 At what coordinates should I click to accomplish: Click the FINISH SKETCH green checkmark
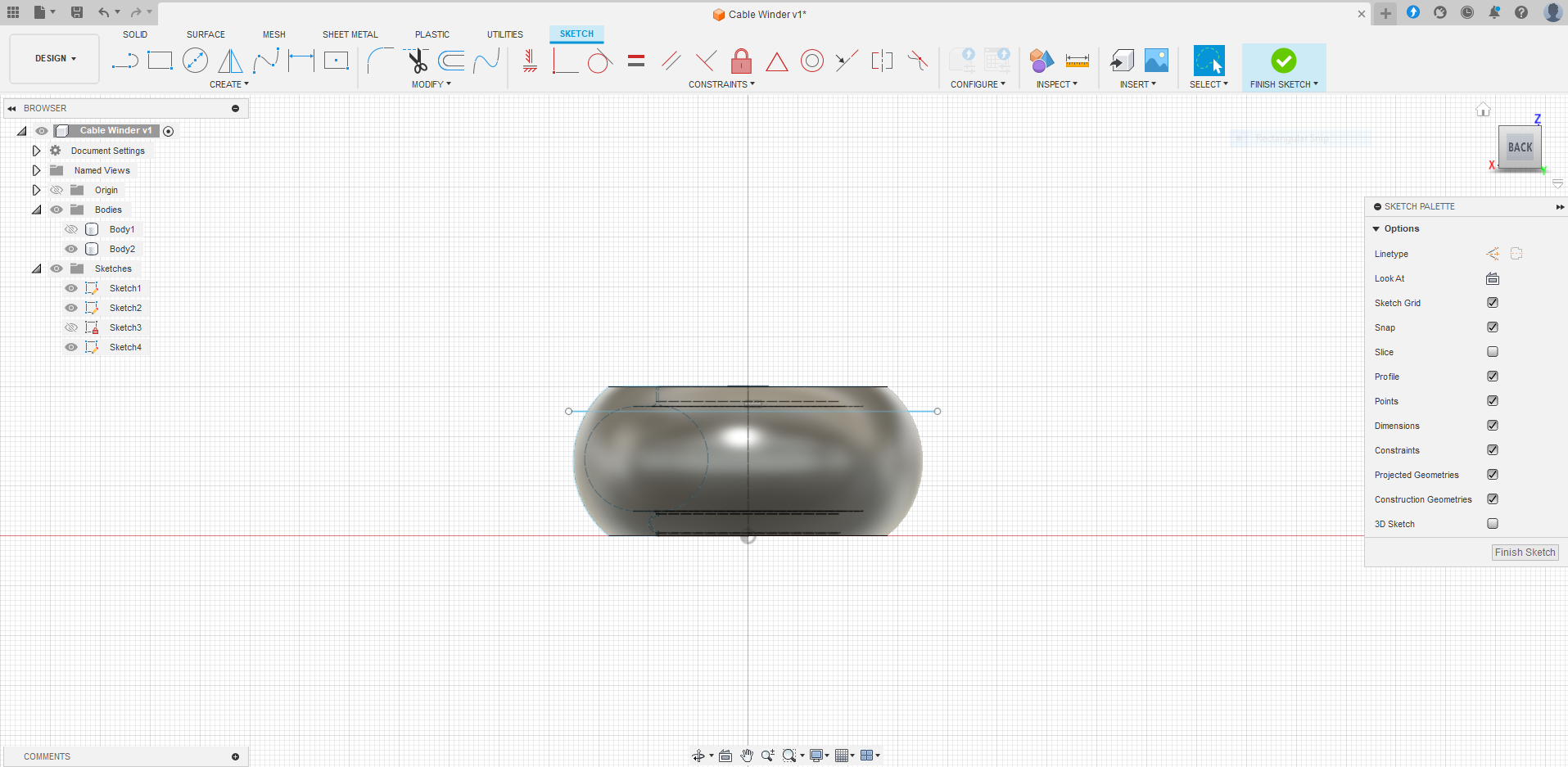(1284, 61)
